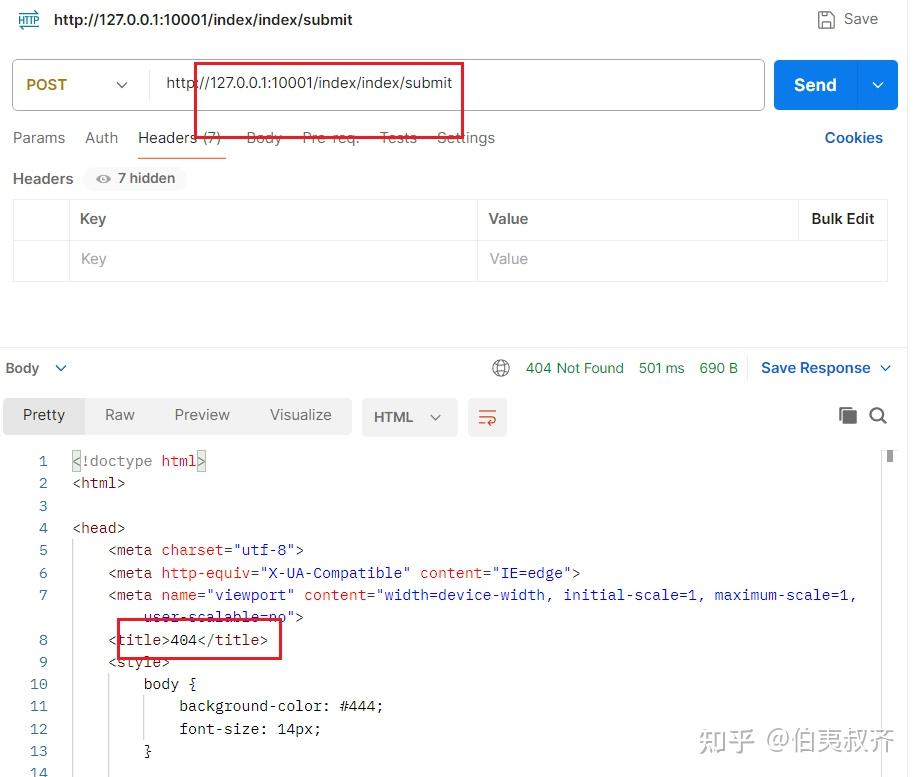Open the Cookies manager
This screenshot has height=777, width=917.
853,138
